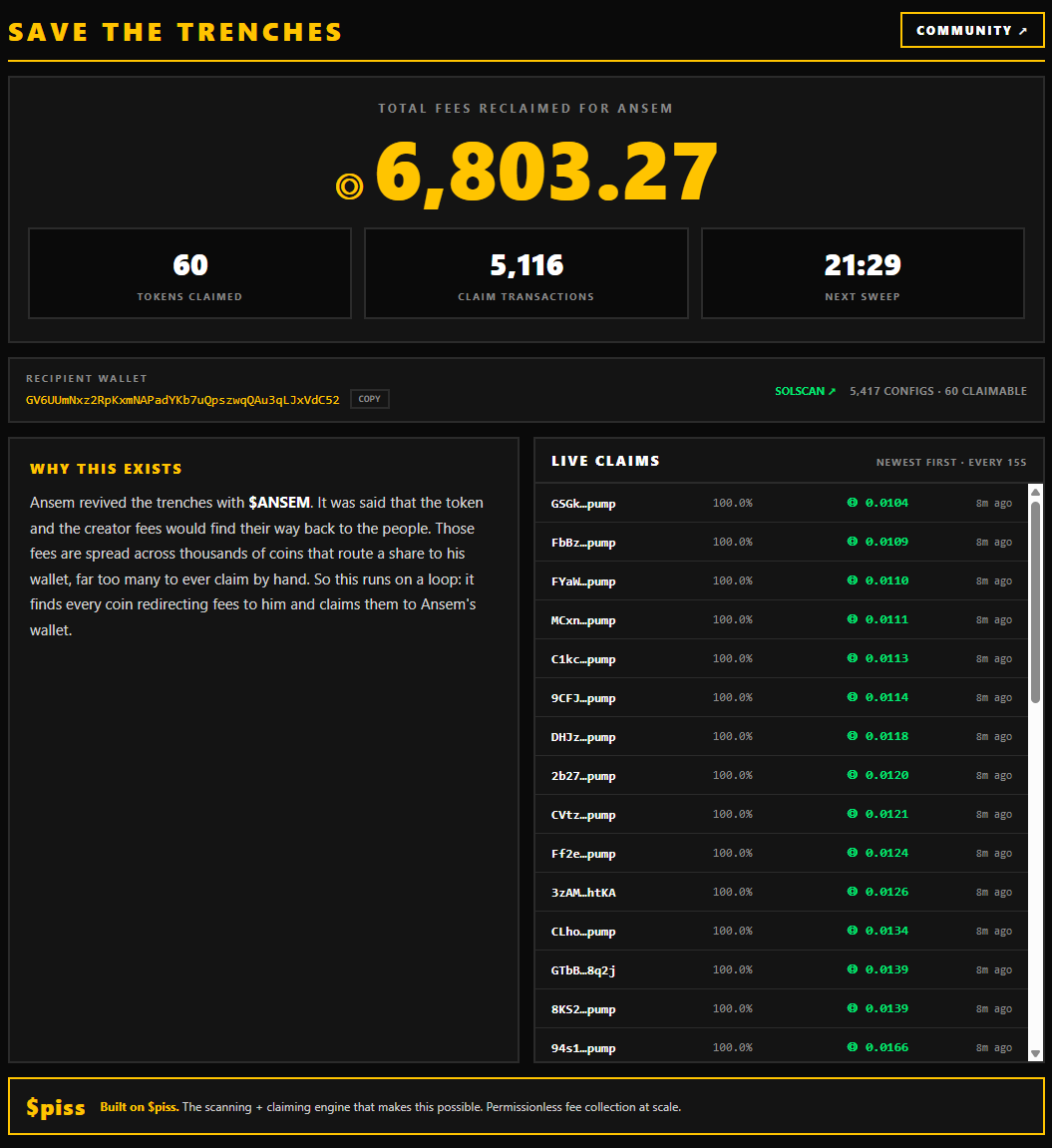This screenshot has height=1148, width=1052.
Task: Click the SAVE THE TRENCHES title
Action: point(175,32)
